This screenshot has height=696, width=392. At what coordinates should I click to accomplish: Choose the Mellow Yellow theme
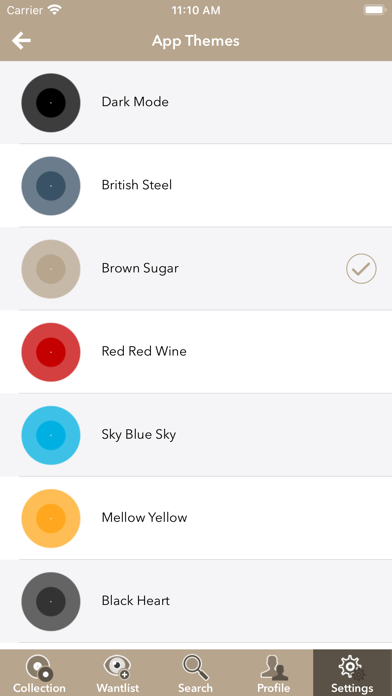coord(196,518)
